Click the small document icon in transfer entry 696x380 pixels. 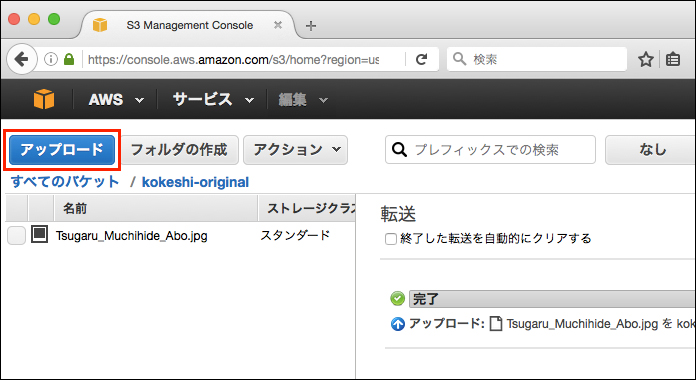(x=496, y=324)
